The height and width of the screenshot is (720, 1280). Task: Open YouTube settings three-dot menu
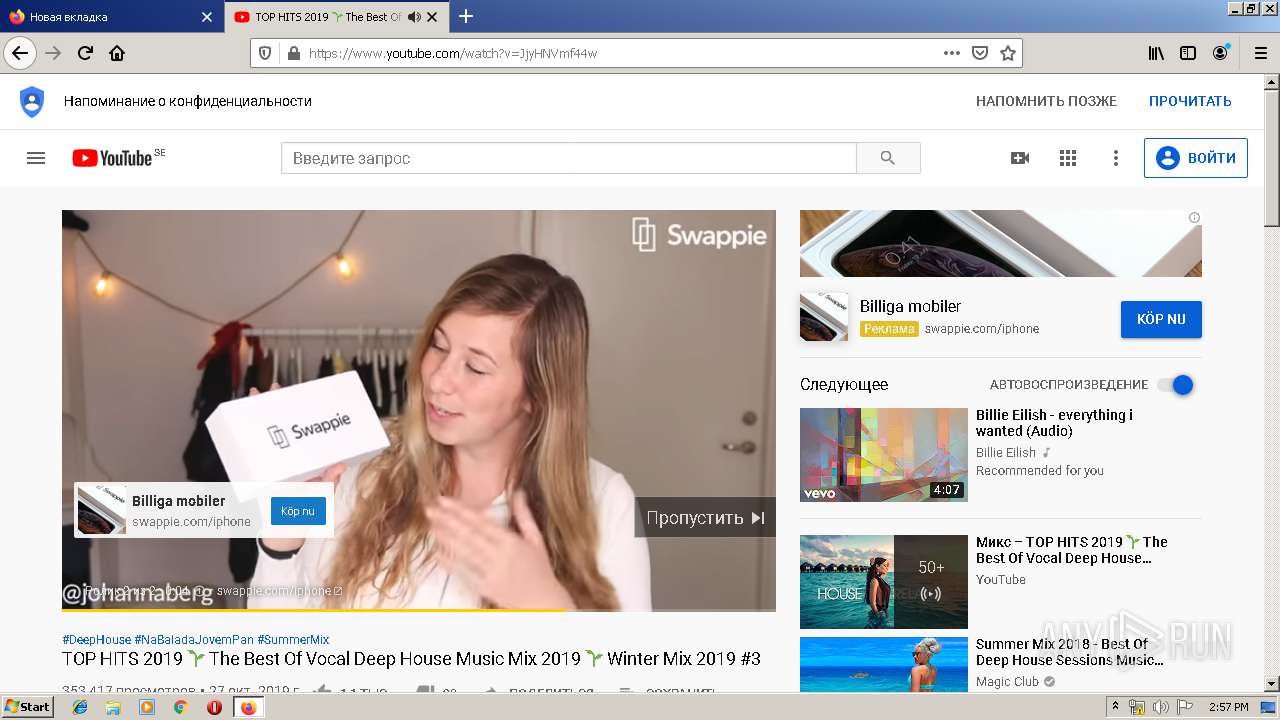[x=1116, y=158]
